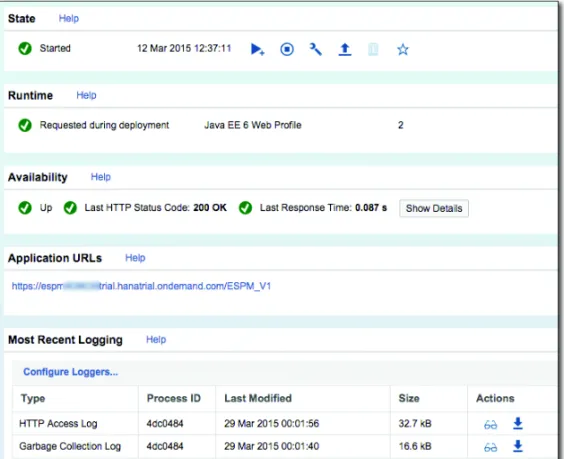The image size is (564, 459).
Task: Click the 32.7 kB size value
Action: (415, 423)
